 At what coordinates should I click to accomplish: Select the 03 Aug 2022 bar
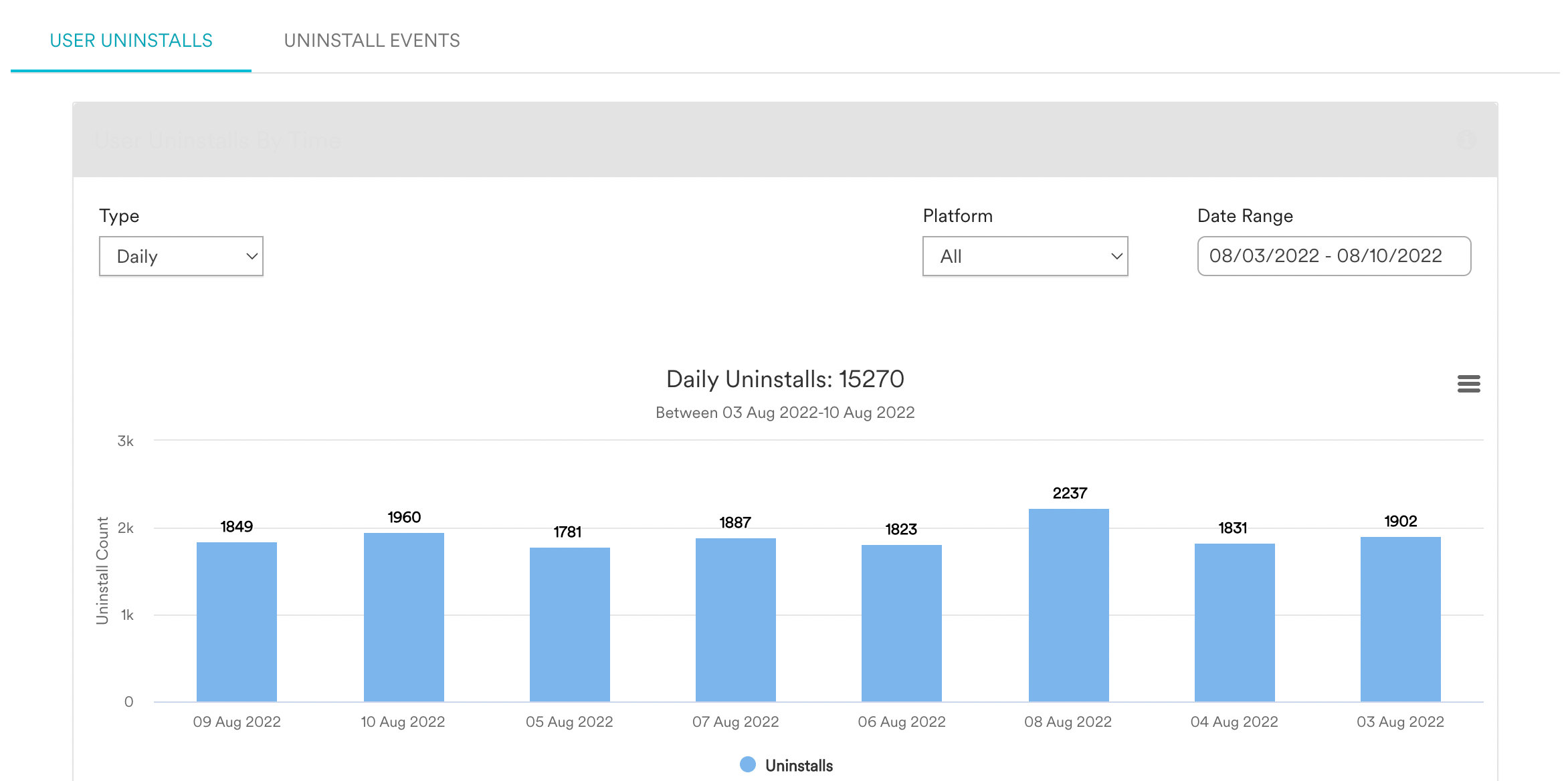coord(1400,619)
